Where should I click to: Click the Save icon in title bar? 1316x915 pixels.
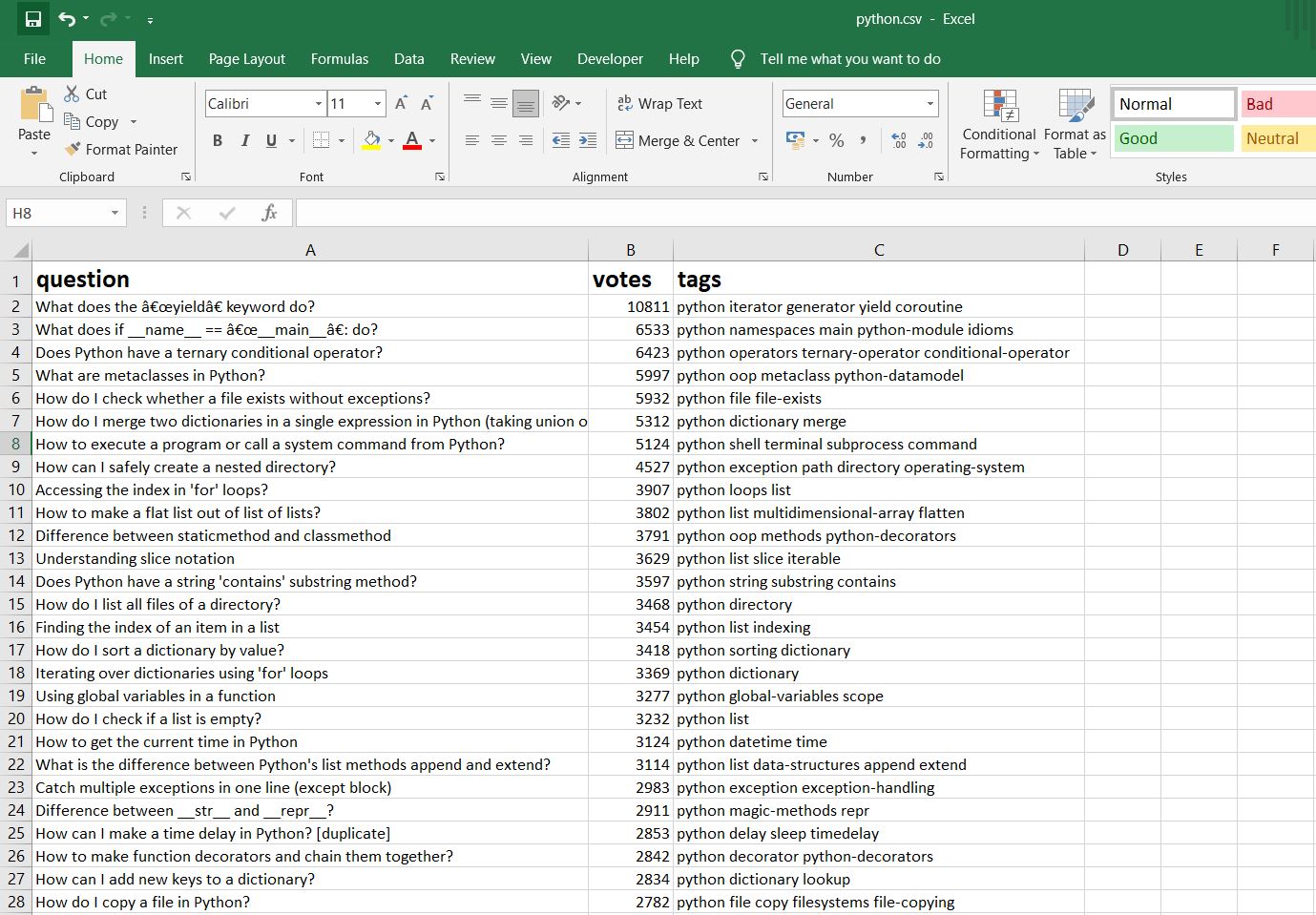click(33, 19)
